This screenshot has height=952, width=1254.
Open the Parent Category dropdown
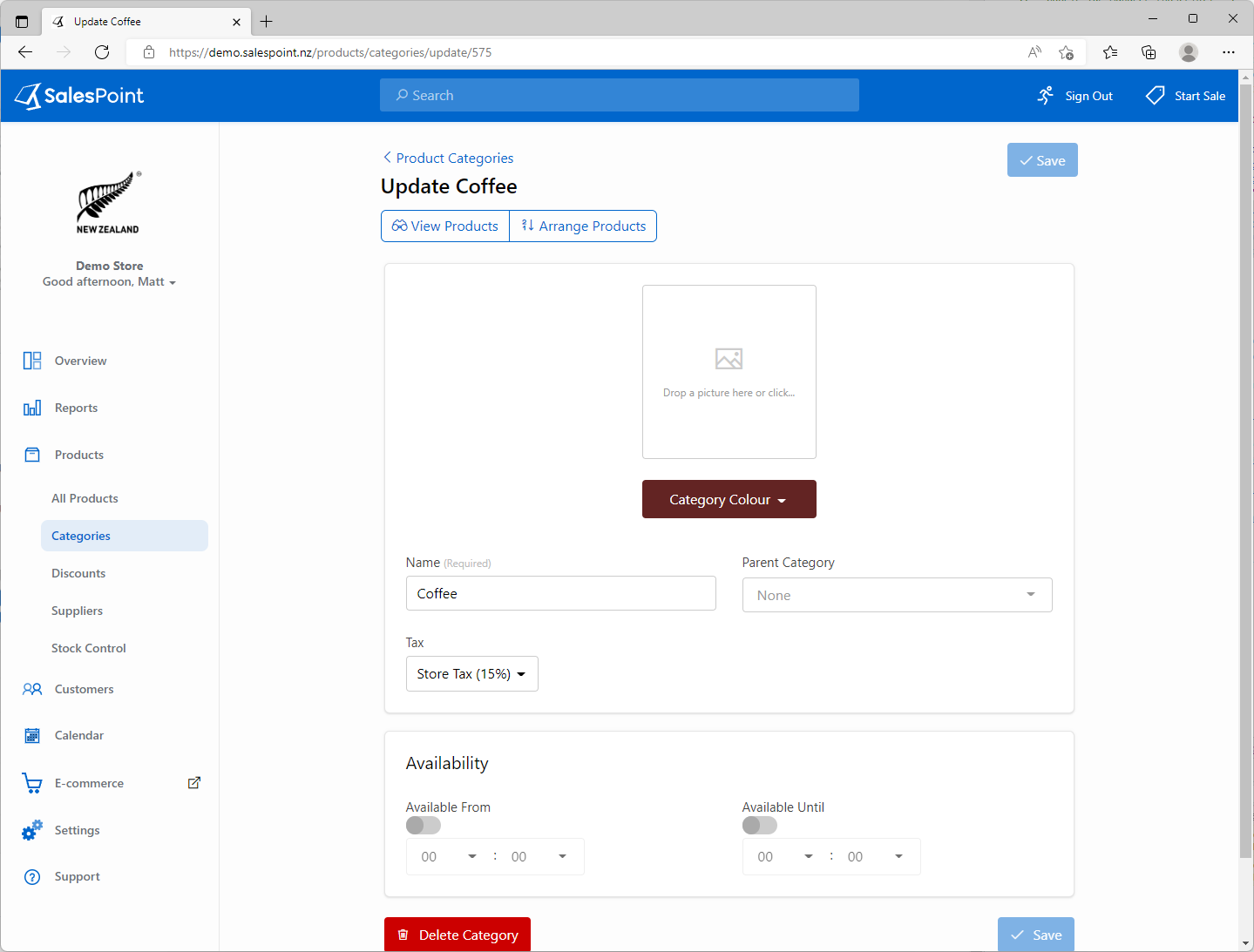[x=896, y=594]
